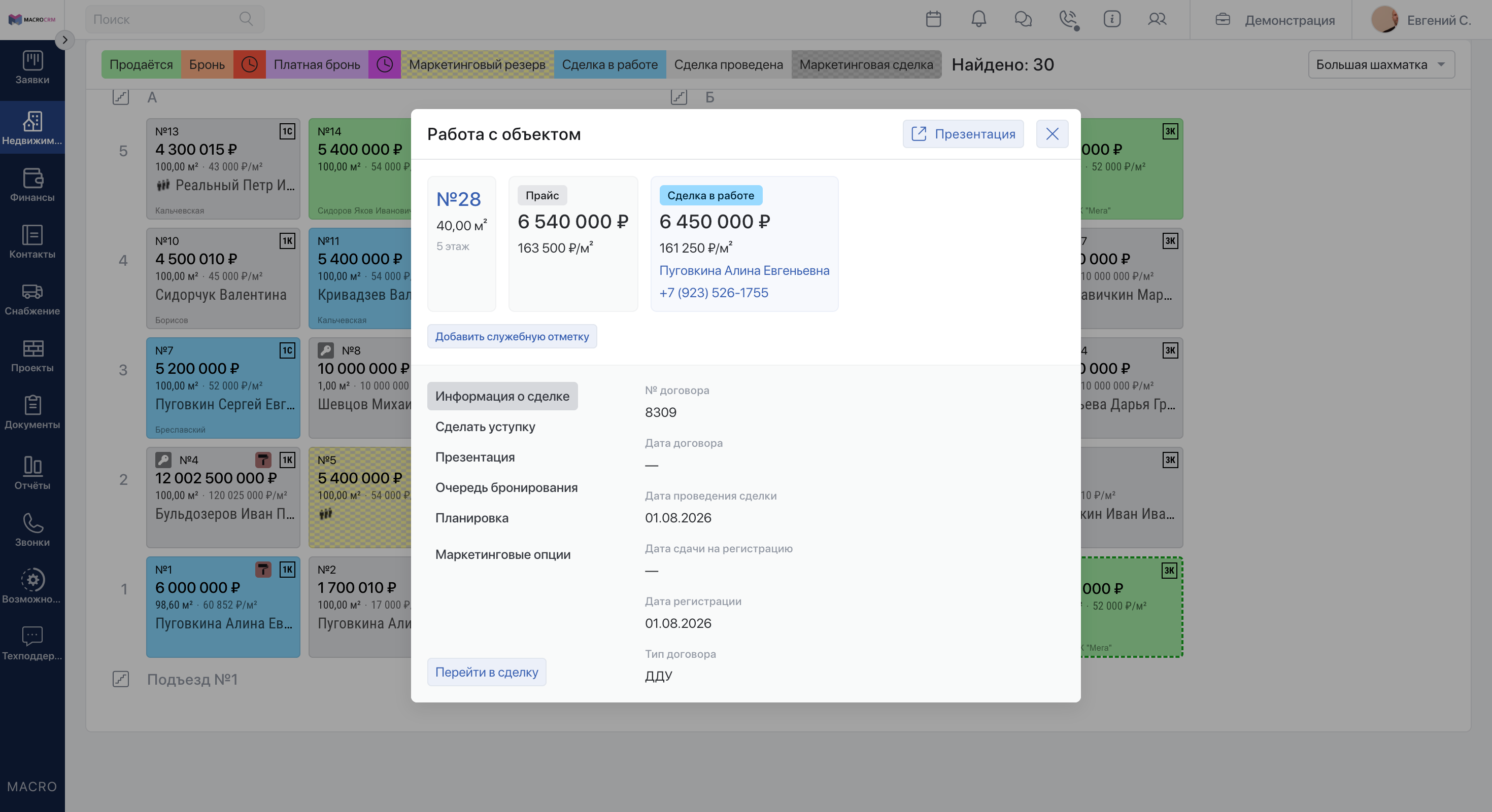Image resolution: width=1492 pixels, height=812 pixels.
Task: Click the Поиск search field
Action: point(175,19)
